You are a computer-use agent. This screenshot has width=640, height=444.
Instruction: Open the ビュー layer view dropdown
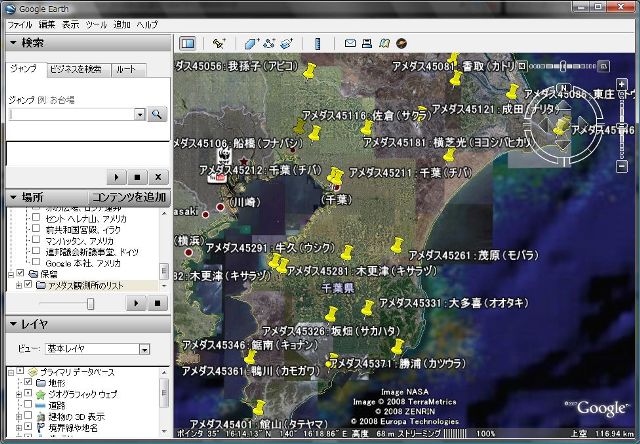144,349
